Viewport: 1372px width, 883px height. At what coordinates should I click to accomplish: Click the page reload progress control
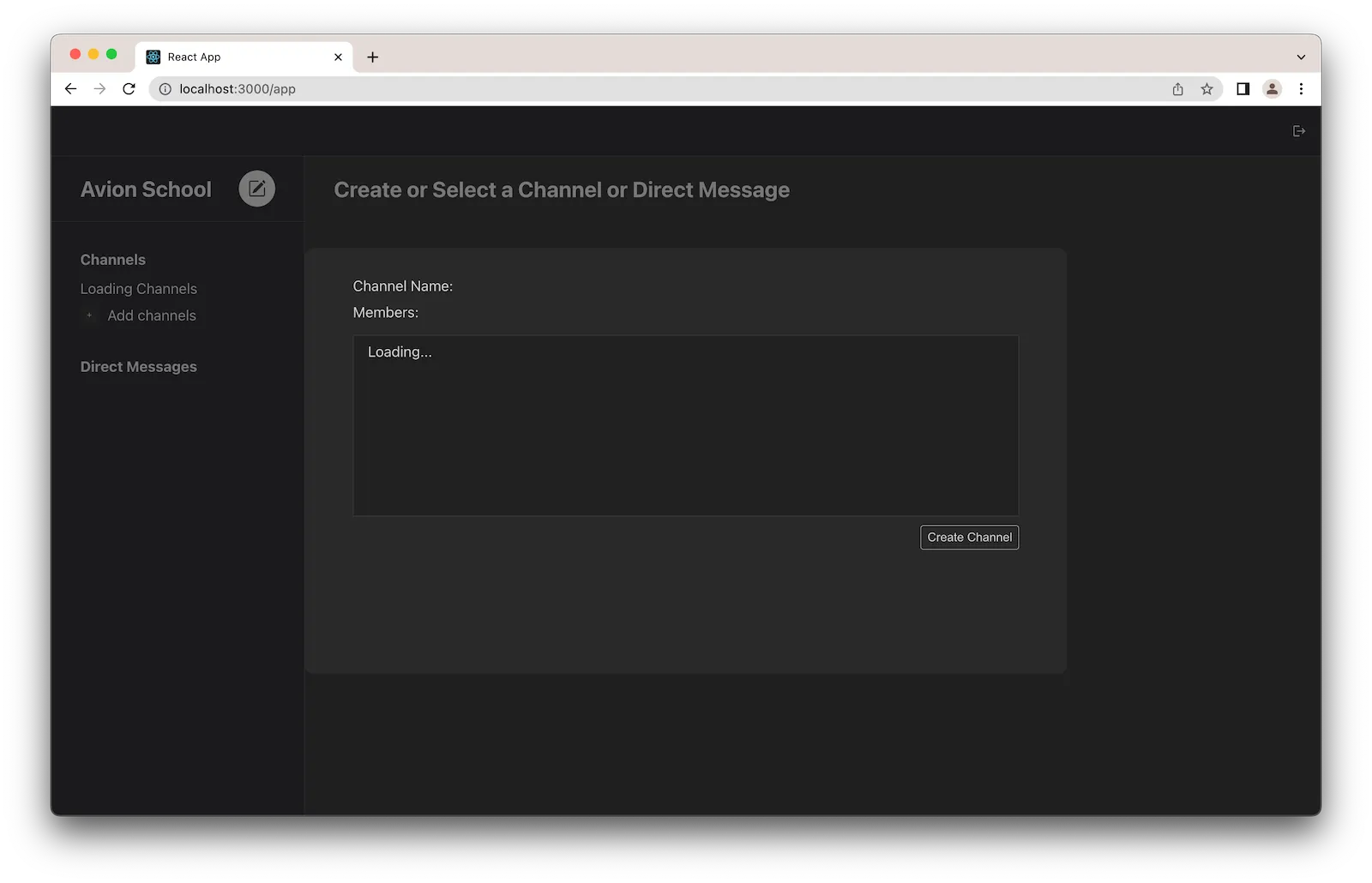pos(129,88)
